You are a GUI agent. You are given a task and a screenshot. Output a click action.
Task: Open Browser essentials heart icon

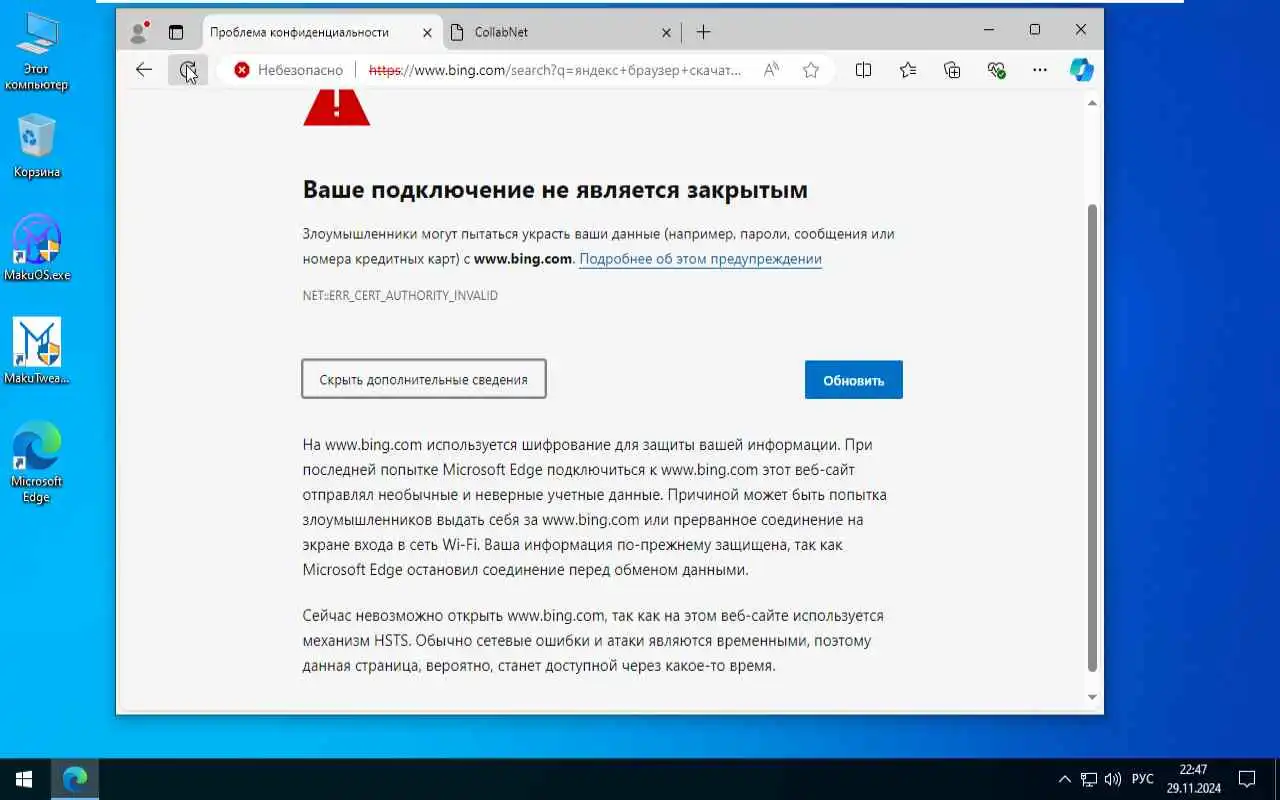tap(996, 70)
